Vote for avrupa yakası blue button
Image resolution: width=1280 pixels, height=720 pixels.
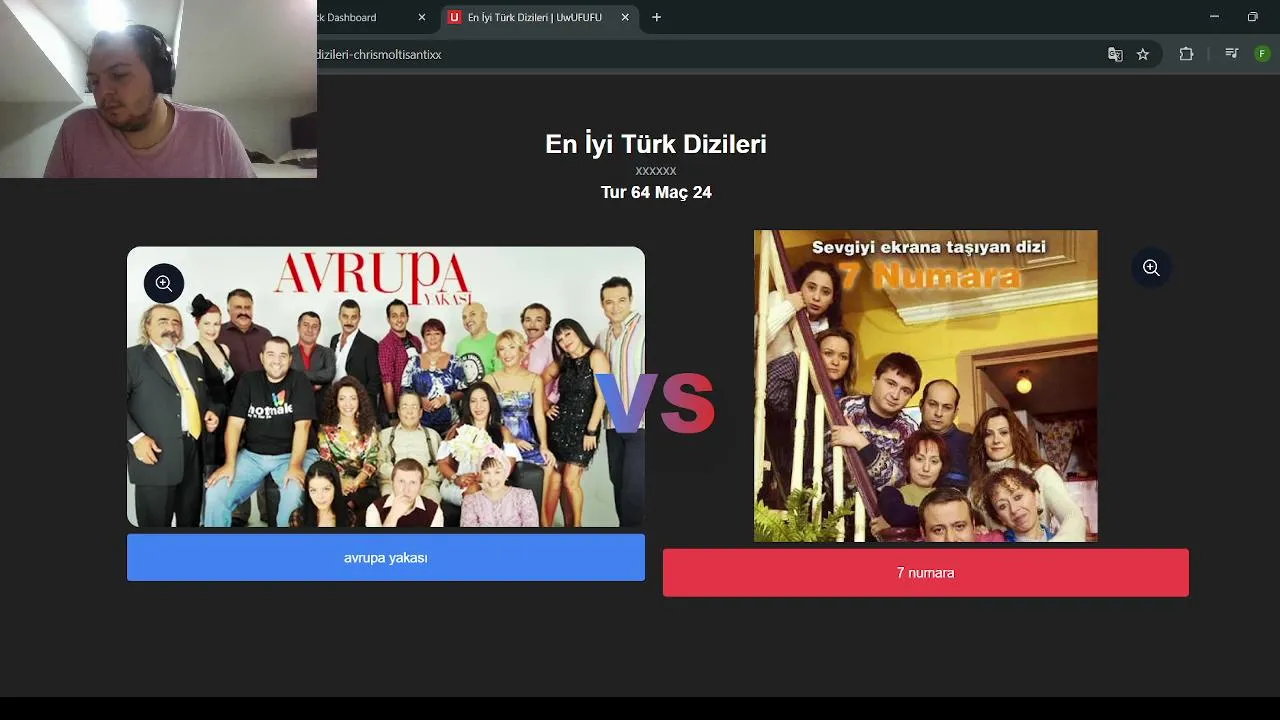pyautogui.click(x=386, y=558)
